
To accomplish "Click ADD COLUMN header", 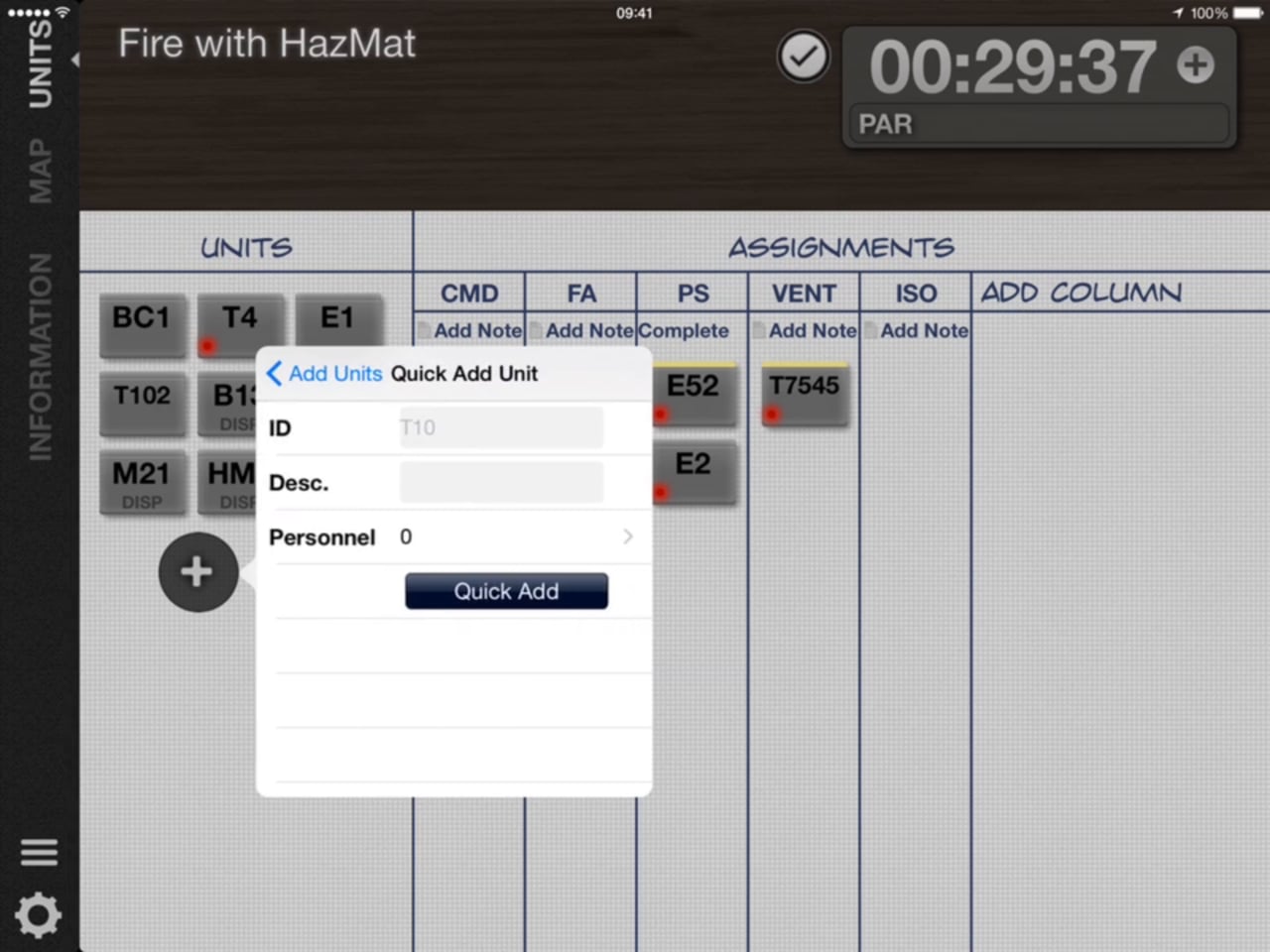I will (1080, 293).
